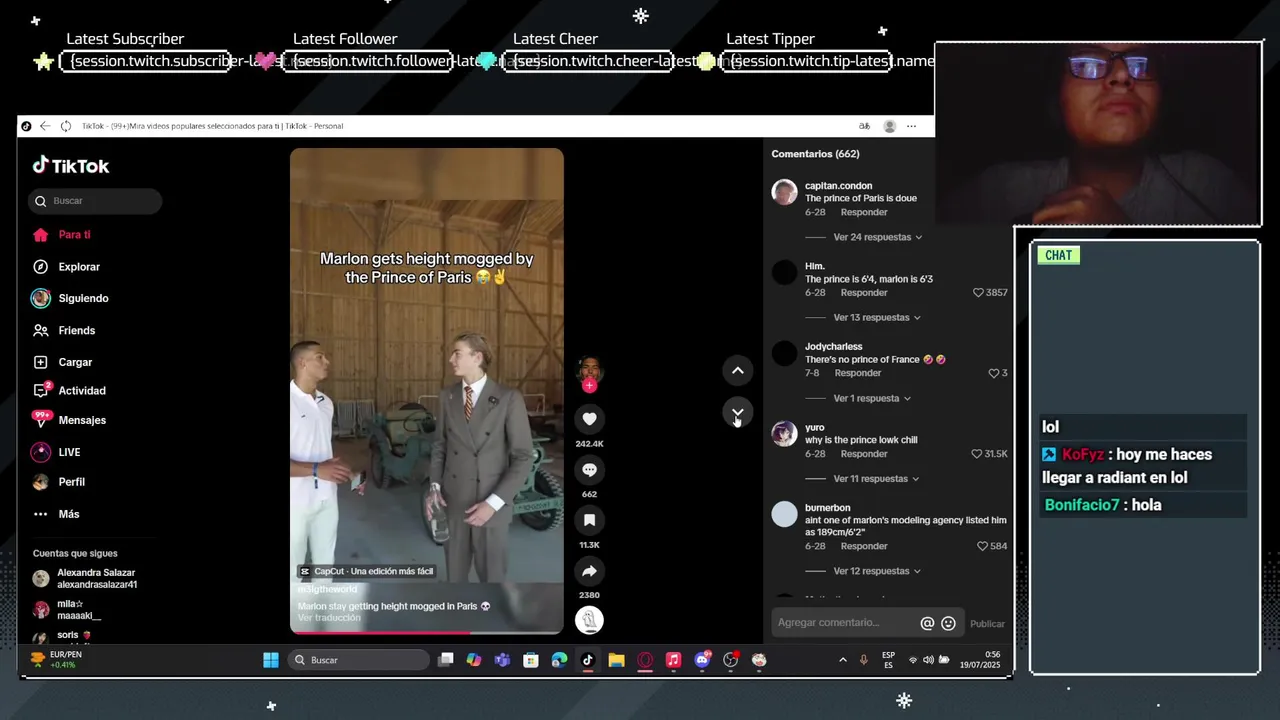The width and height of the screenshot is (1280, 720).
Task: Share the video with the arrow icon
Action: pos(589,571)
